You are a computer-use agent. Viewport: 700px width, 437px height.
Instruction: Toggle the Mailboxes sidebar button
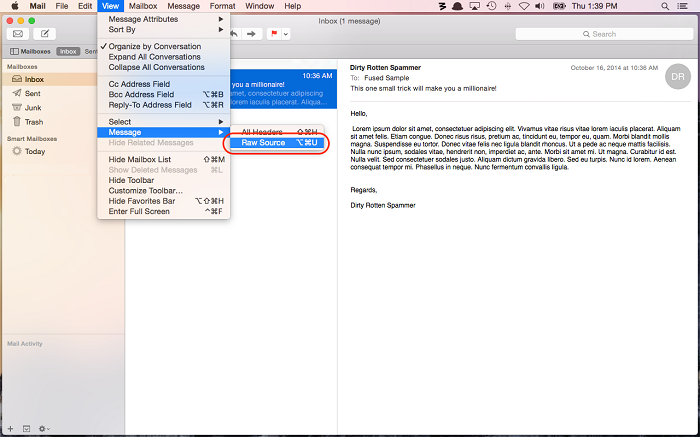tap(30, 51)
